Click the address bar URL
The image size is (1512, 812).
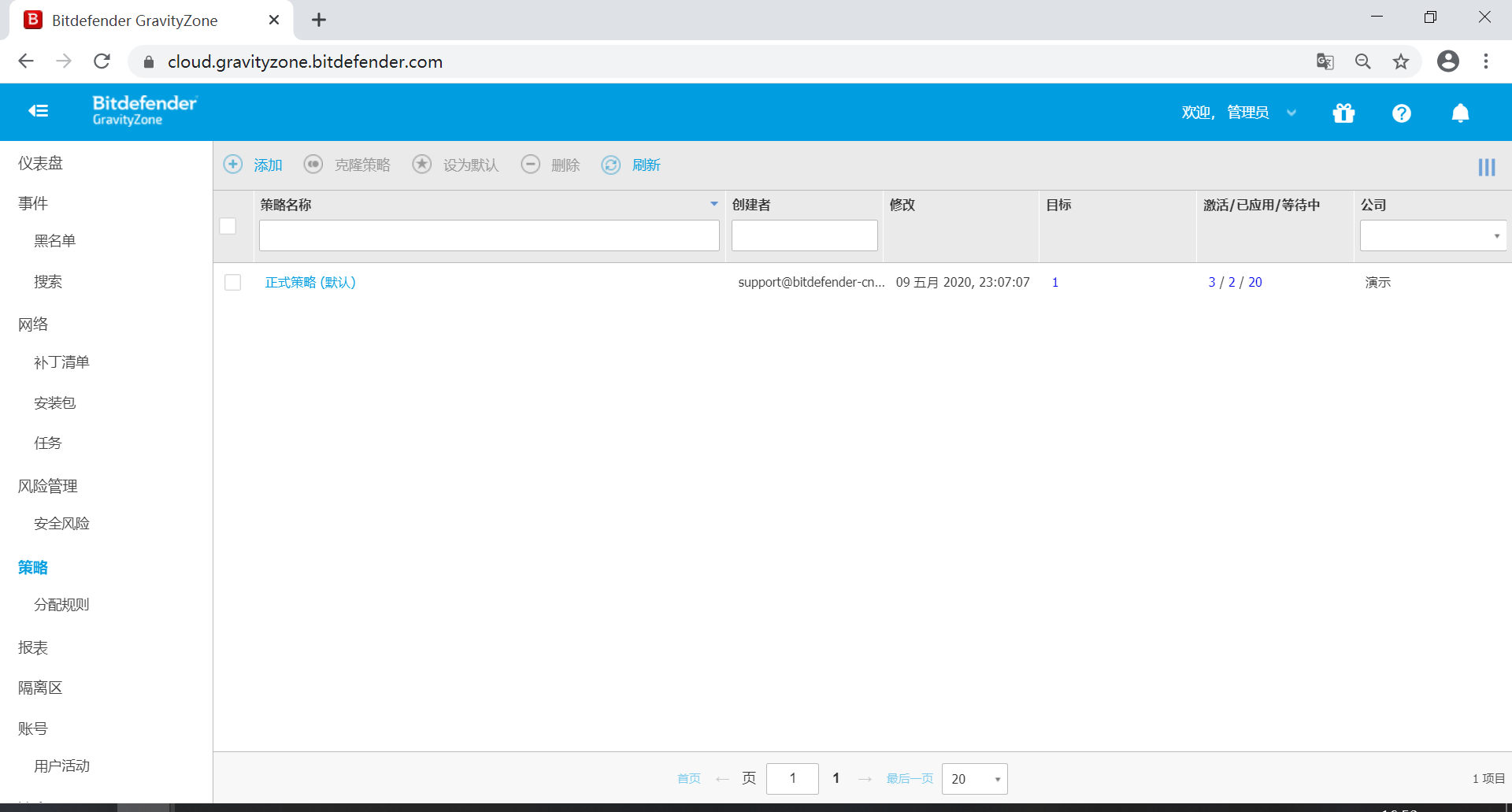point(305,61)
